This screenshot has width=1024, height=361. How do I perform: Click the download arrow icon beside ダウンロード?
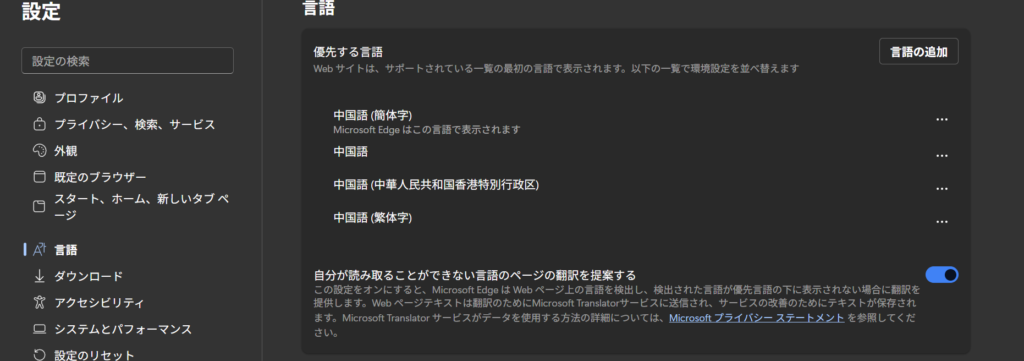[39, 276]
